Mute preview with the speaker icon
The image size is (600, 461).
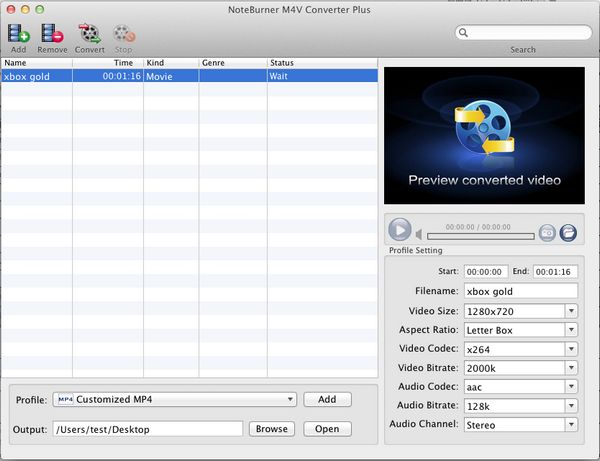point(419,234)
